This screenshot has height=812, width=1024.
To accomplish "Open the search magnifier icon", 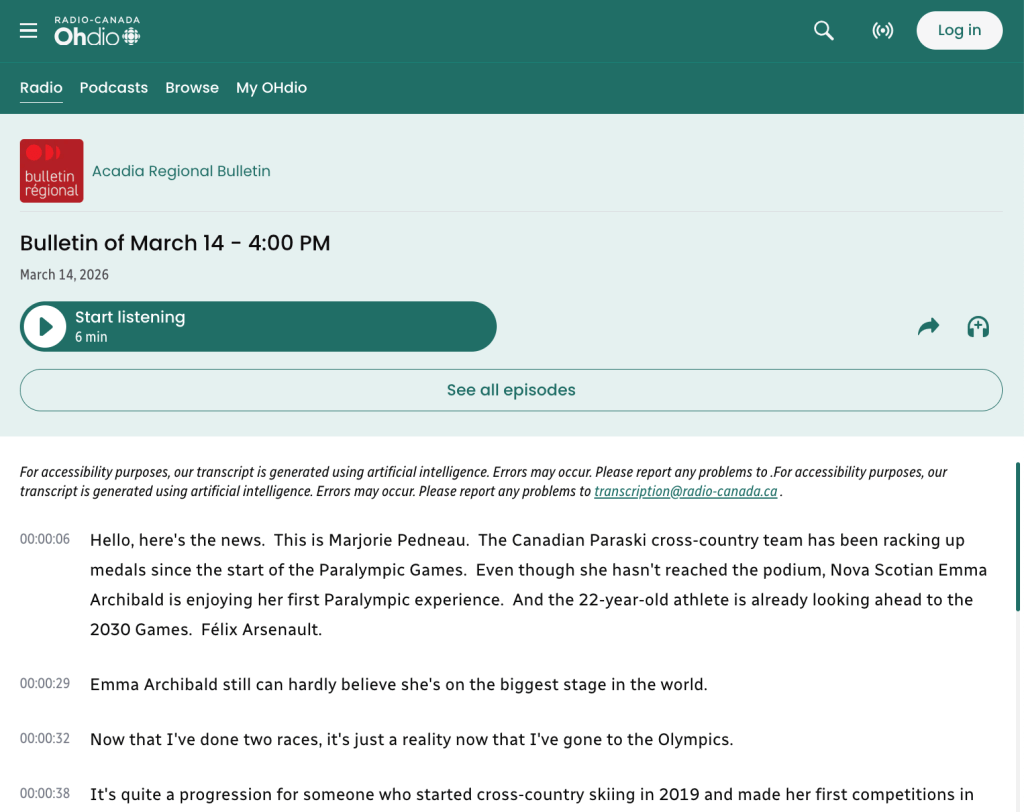I will click(x=824, y=31).
